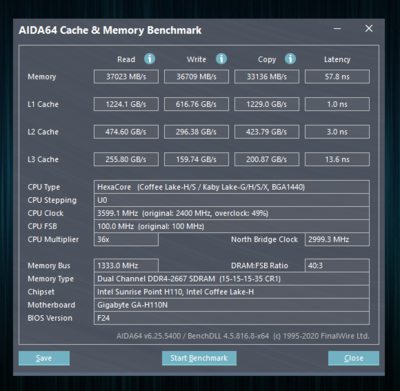Image resolution: width=400 pixels, height=391 pixels.
Task: Close the AIDA64 benchmark window
Action: pyautogui.click(x=369, y=28)
